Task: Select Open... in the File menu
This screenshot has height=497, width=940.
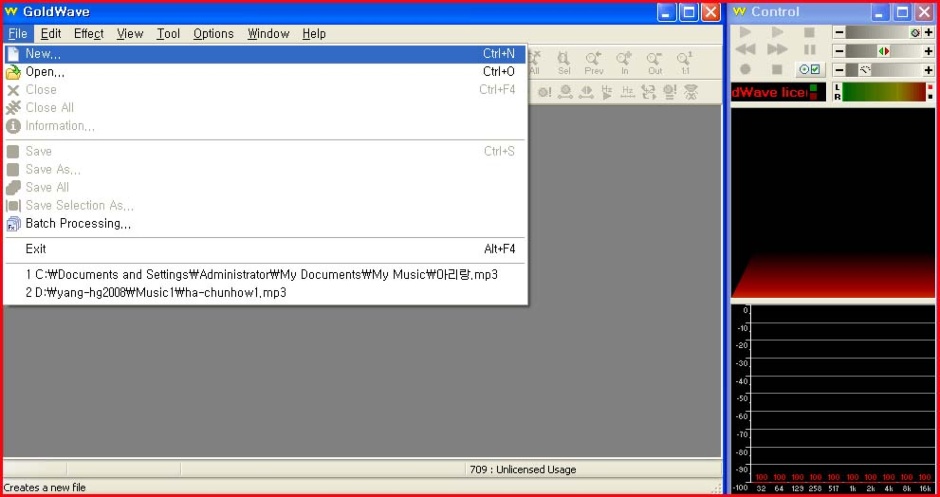Action: point(265,72)
